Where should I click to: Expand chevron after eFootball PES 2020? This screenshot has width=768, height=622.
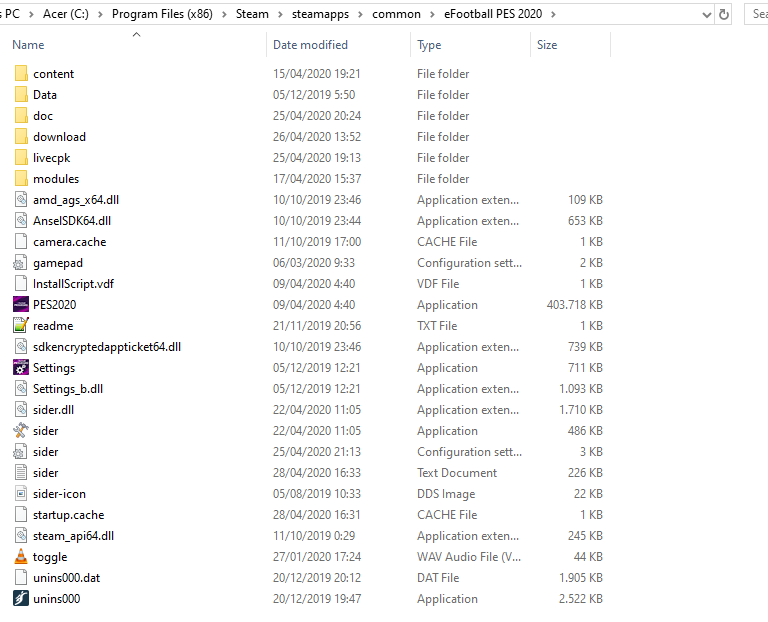pos(553,15)
